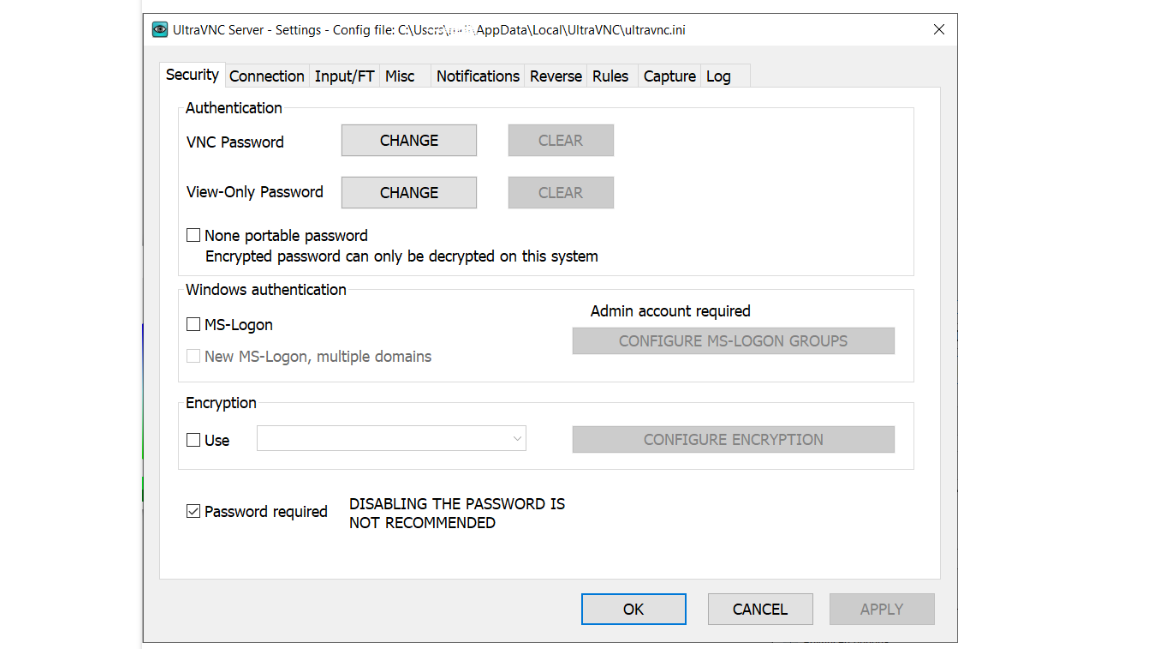The image size is (1165, 649).
Task: Click the APPLY button
Action: point(882,609)
